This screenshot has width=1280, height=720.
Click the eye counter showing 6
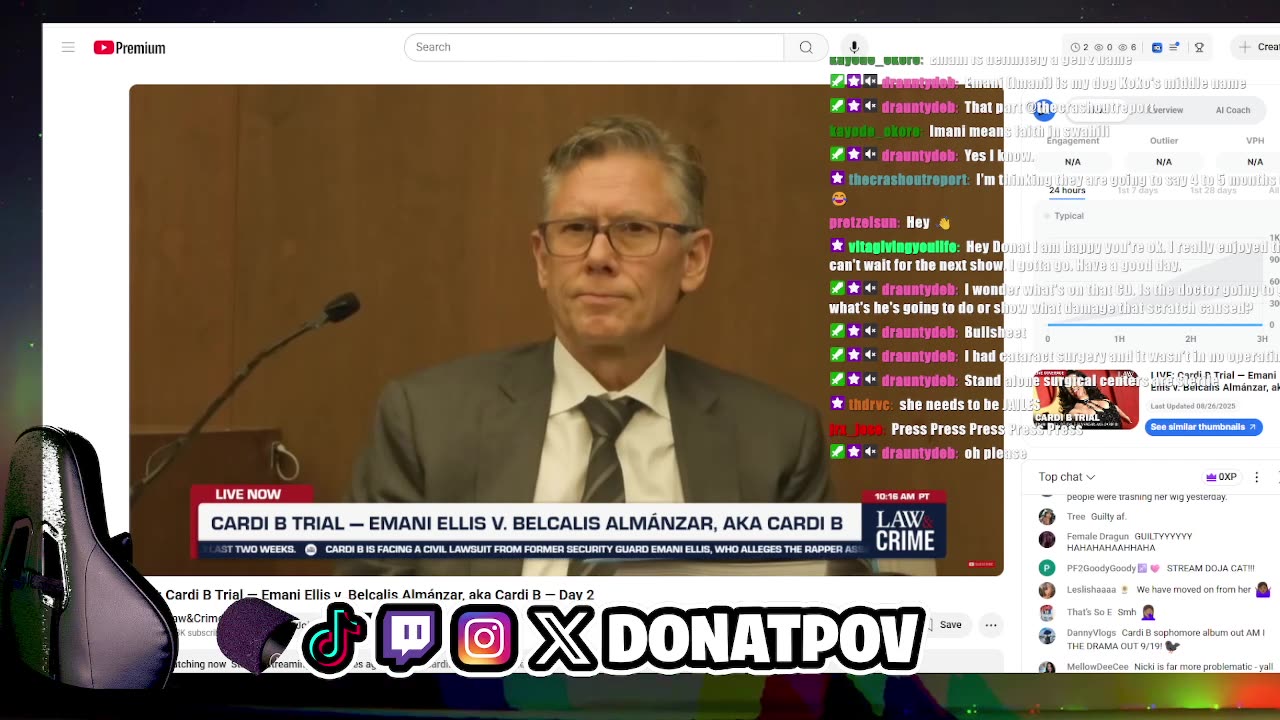pos(1127,47)
